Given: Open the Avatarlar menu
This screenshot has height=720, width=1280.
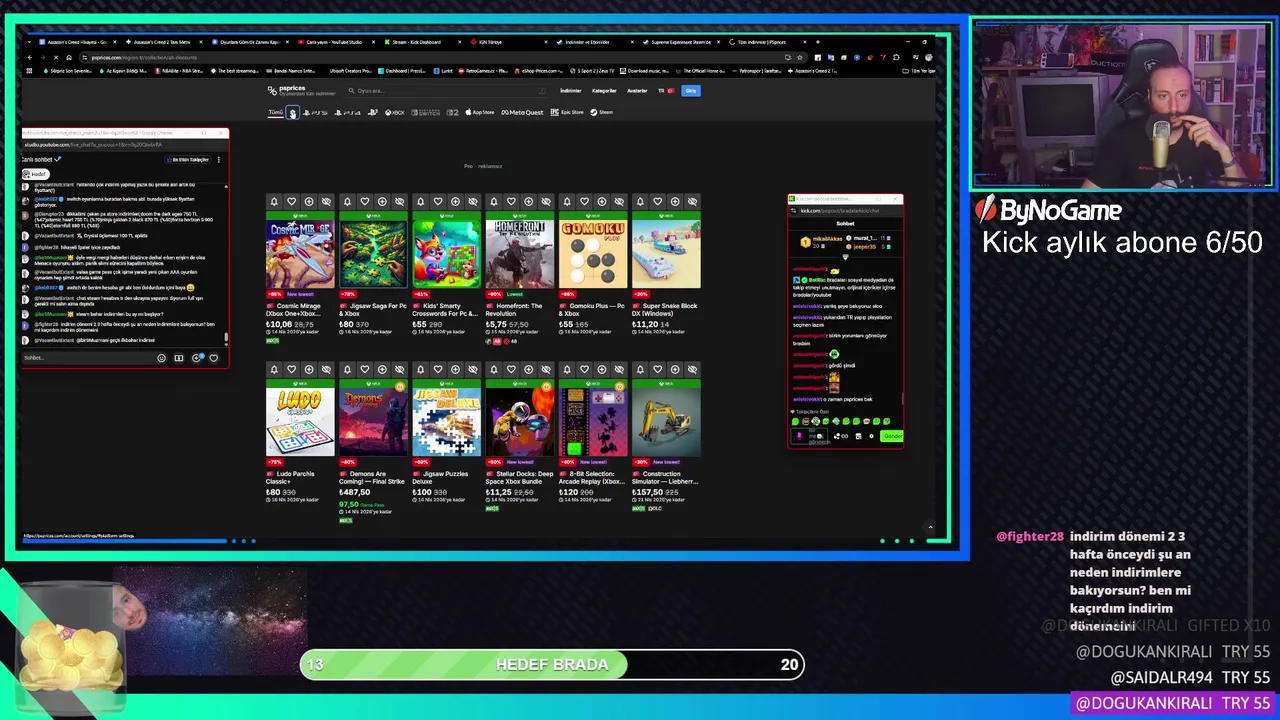Looking at the screenshot, I should (637, 90).
